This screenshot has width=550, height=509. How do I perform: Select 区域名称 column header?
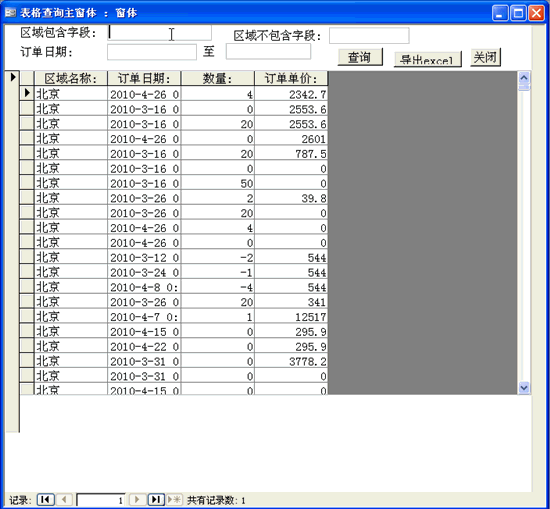pyautogui.click(x=71, y=78)
